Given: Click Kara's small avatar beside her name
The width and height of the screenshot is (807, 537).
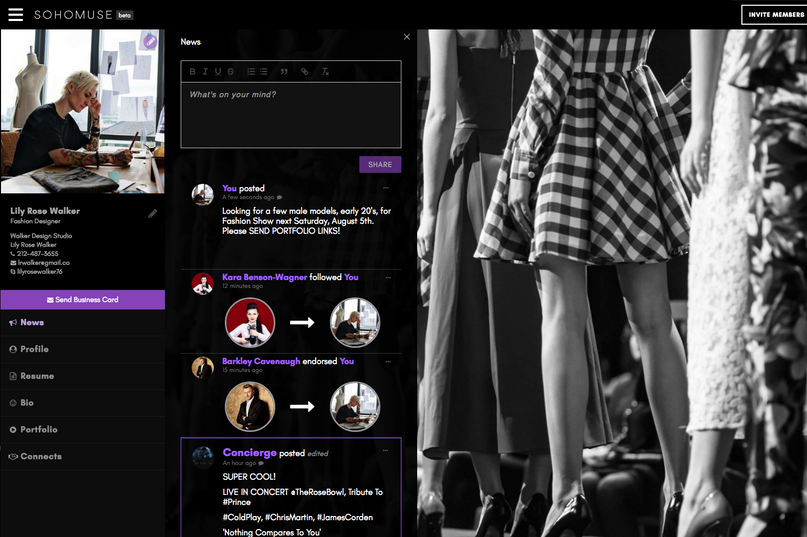Looking at the screenshot, I should (202, 284).
